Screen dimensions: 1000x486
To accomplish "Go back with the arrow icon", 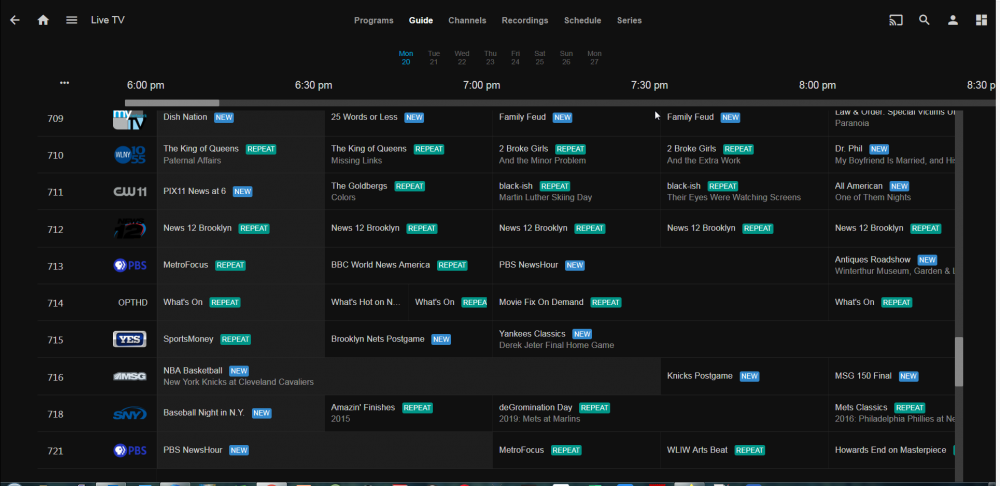I will (15, 20).
